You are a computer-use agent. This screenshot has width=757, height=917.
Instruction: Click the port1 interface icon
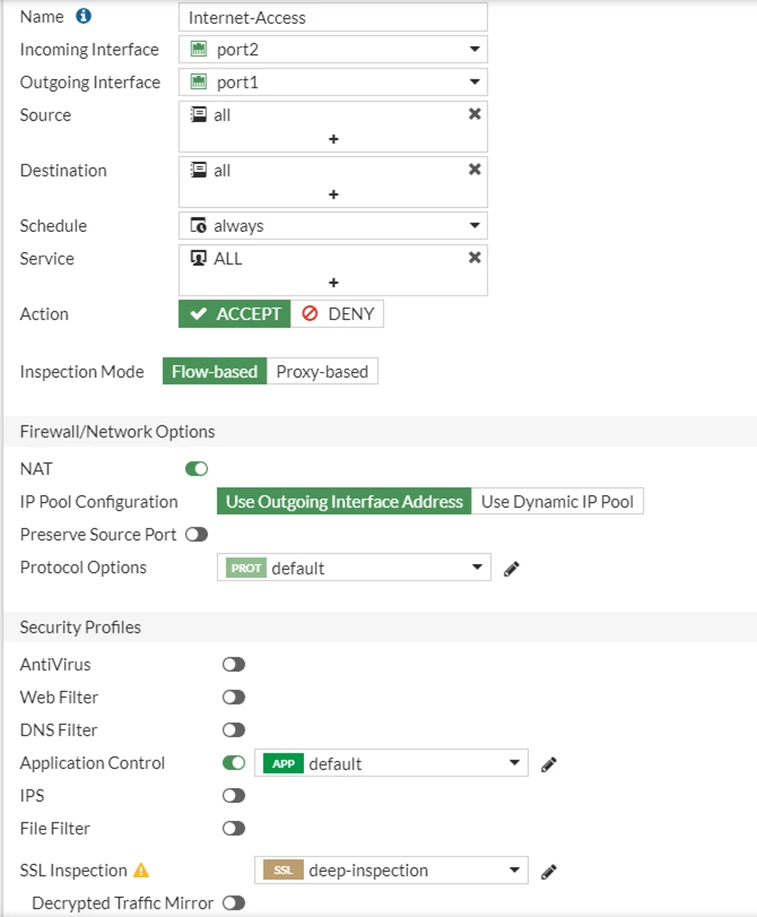click(x=199, y=82)
